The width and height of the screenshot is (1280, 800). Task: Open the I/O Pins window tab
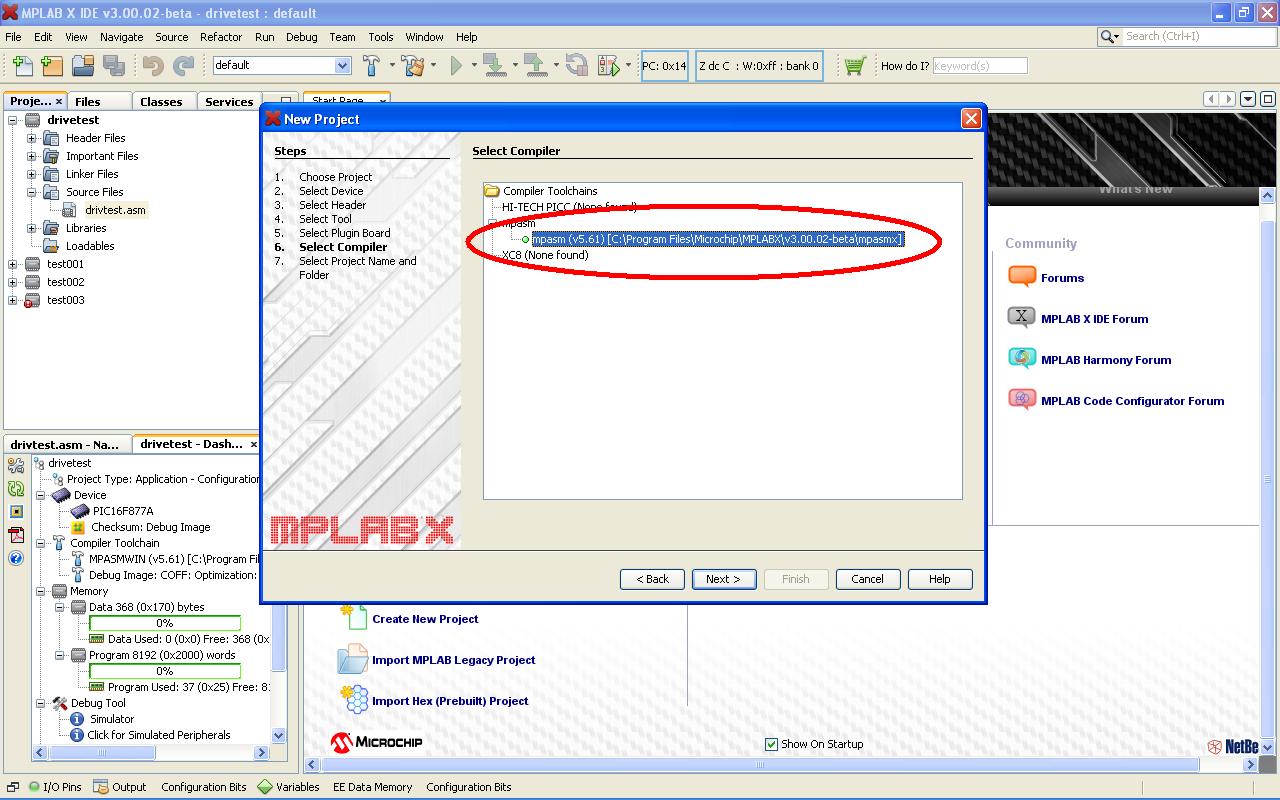[54, 787]
